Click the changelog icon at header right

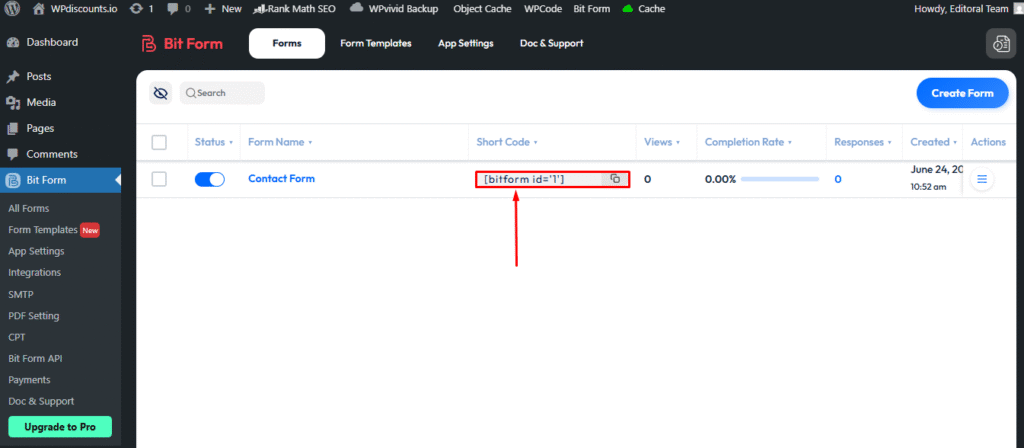(1000, 44)
